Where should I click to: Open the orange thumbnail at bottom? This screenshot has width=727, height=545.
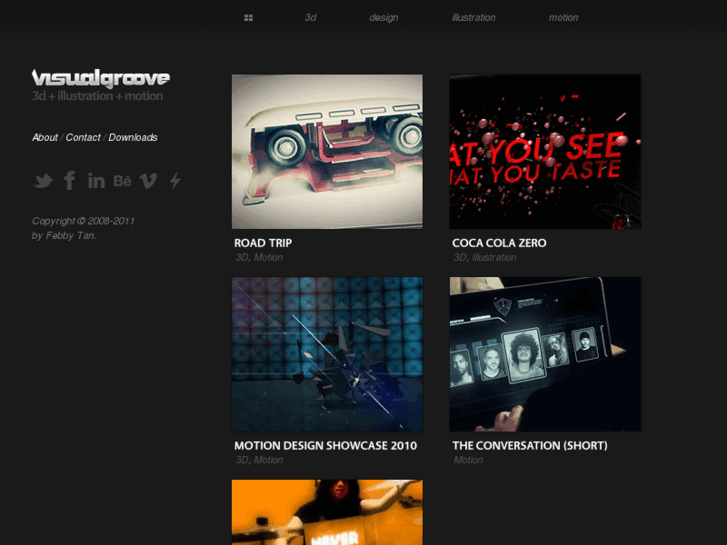click(327, 512)
